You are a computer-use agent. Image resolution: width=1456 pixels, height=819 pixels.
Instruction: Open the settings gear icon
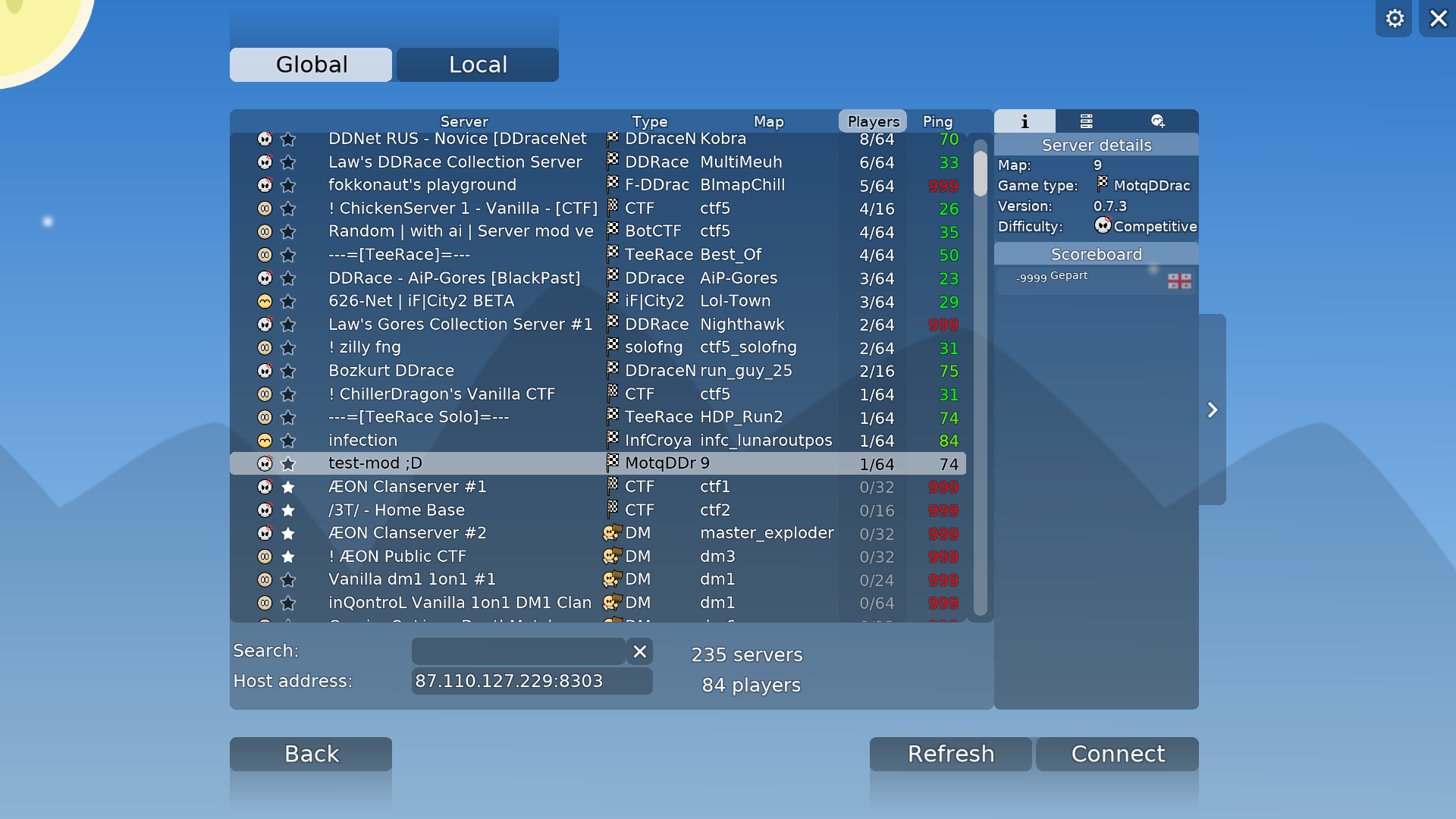(1394, 18)
